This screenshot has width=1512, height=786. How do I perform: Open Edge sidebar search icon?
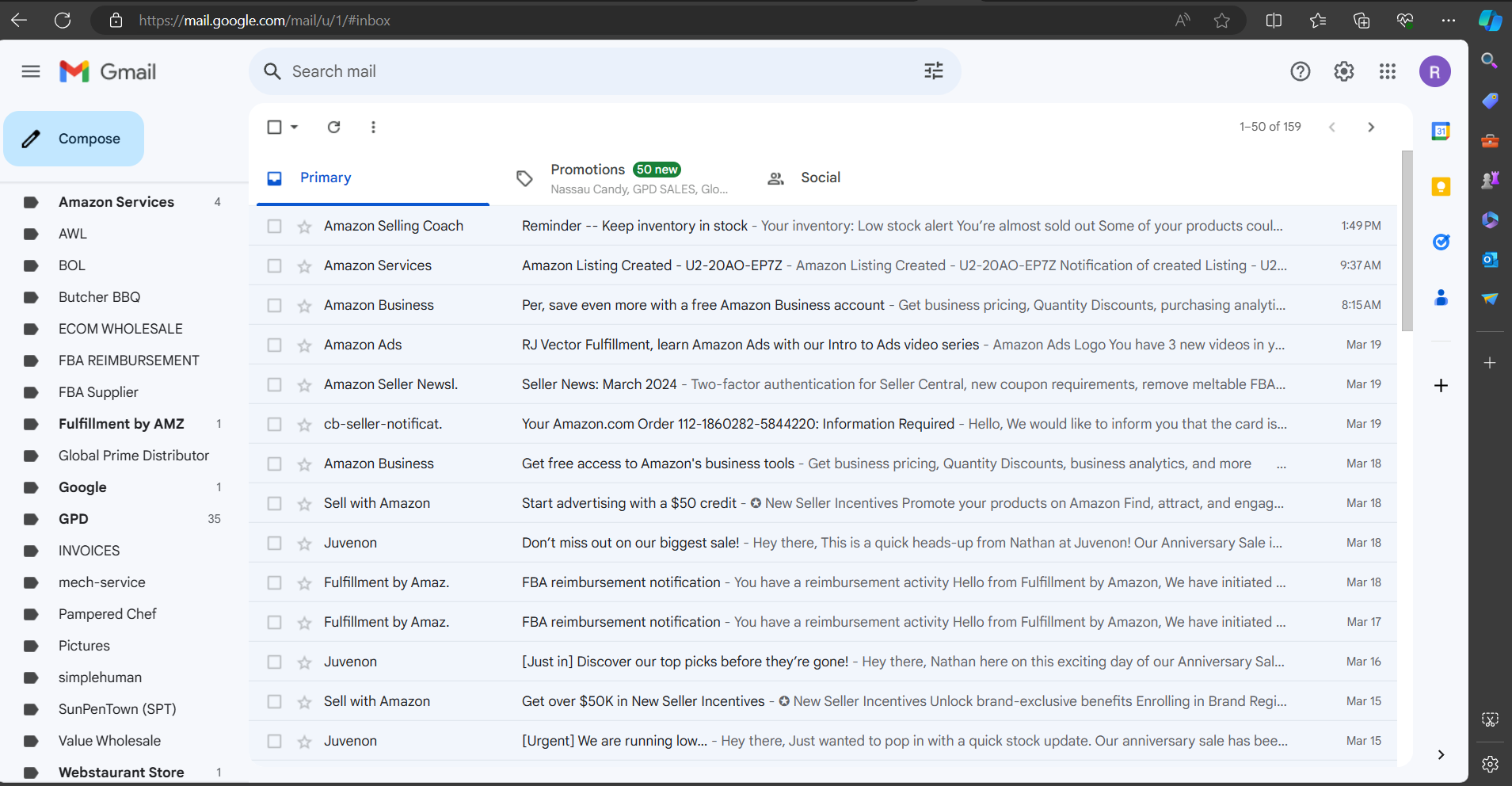(x=1490, y=61)
